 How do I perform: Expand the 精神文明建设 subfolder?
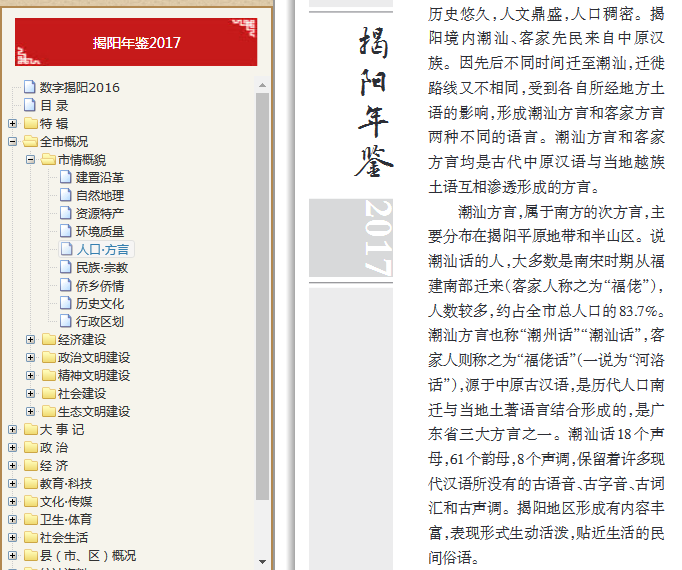tap(30, 376)
